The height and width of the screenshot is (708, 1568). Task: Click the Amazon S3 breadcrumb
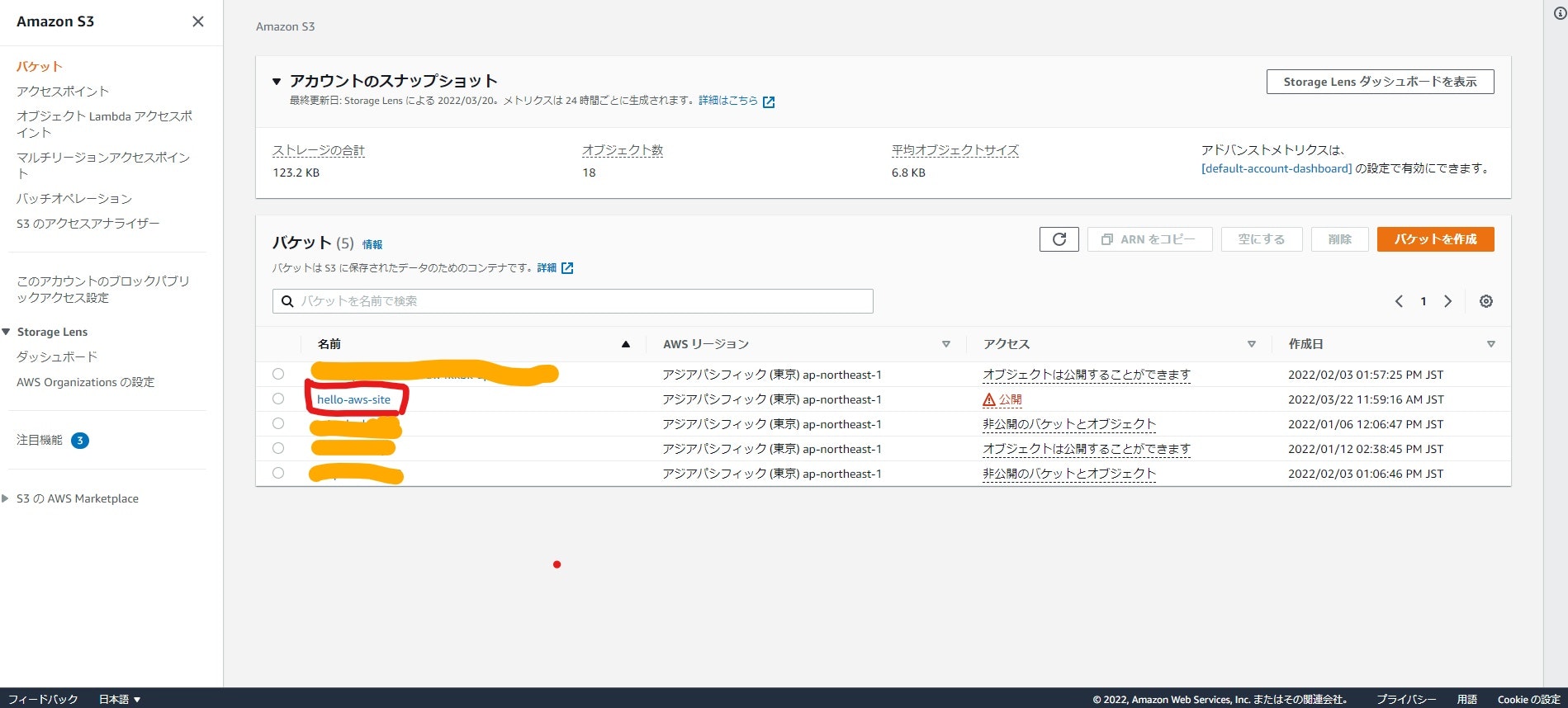tap(285, 26)
